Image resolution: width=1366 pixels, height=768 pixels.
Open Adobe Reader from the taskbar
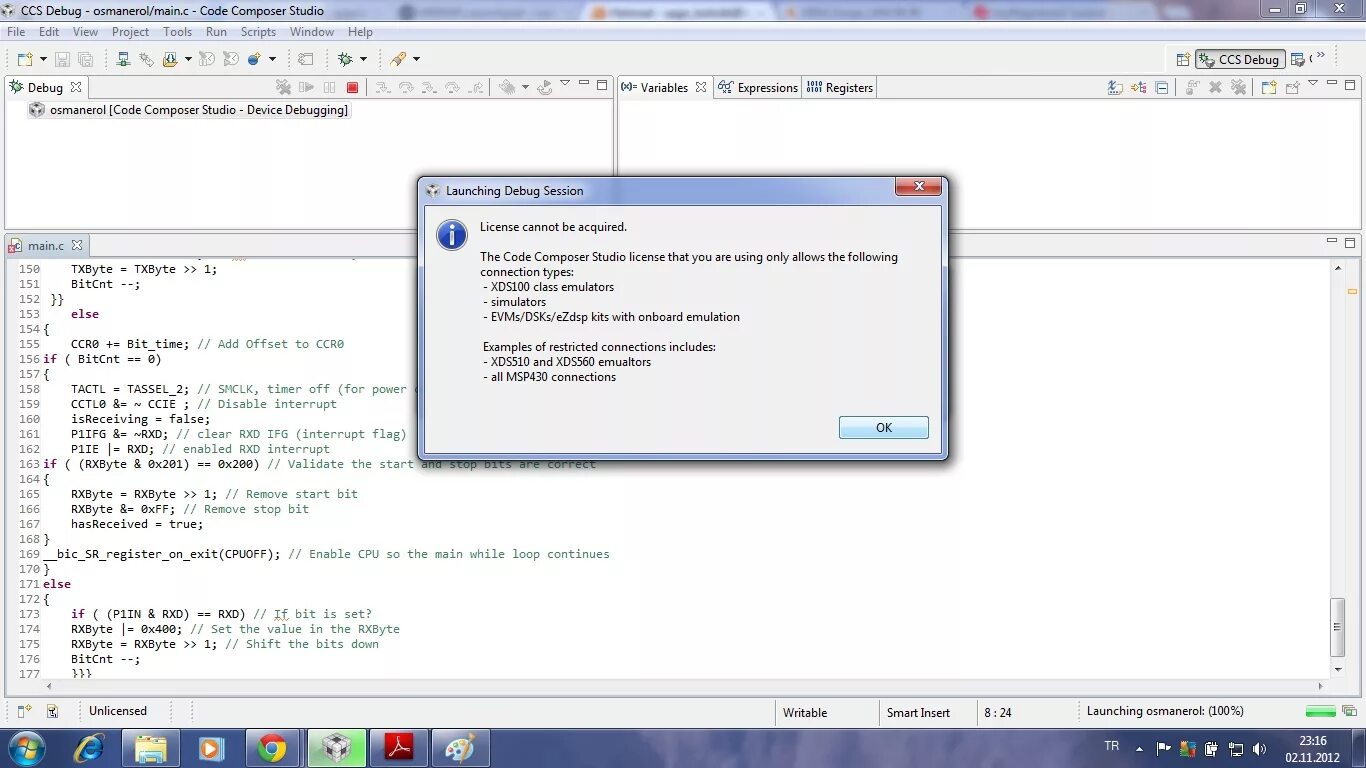398,748
